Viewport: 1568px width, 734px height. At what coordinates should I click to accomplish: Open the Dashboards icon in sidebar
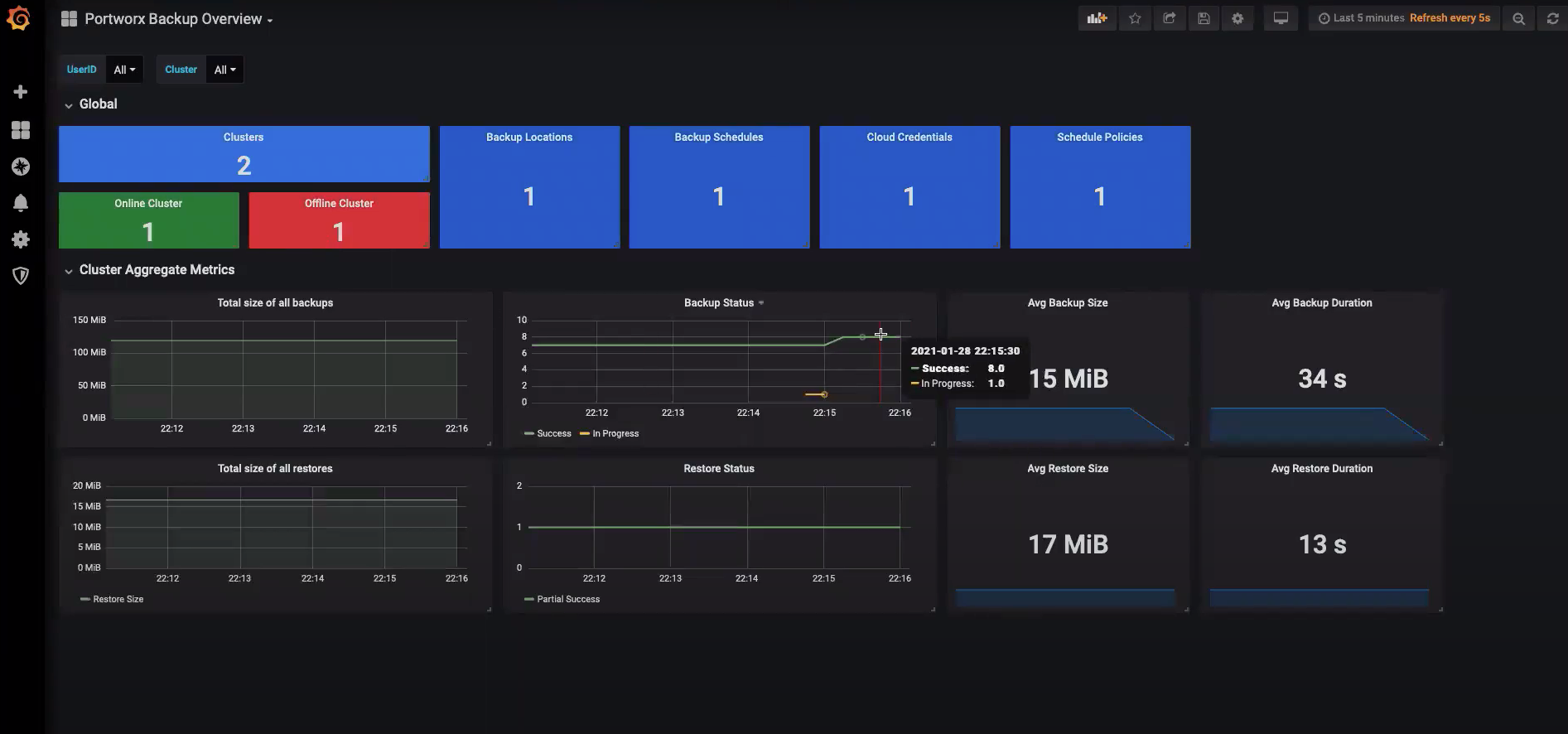(x=21, y=130)
